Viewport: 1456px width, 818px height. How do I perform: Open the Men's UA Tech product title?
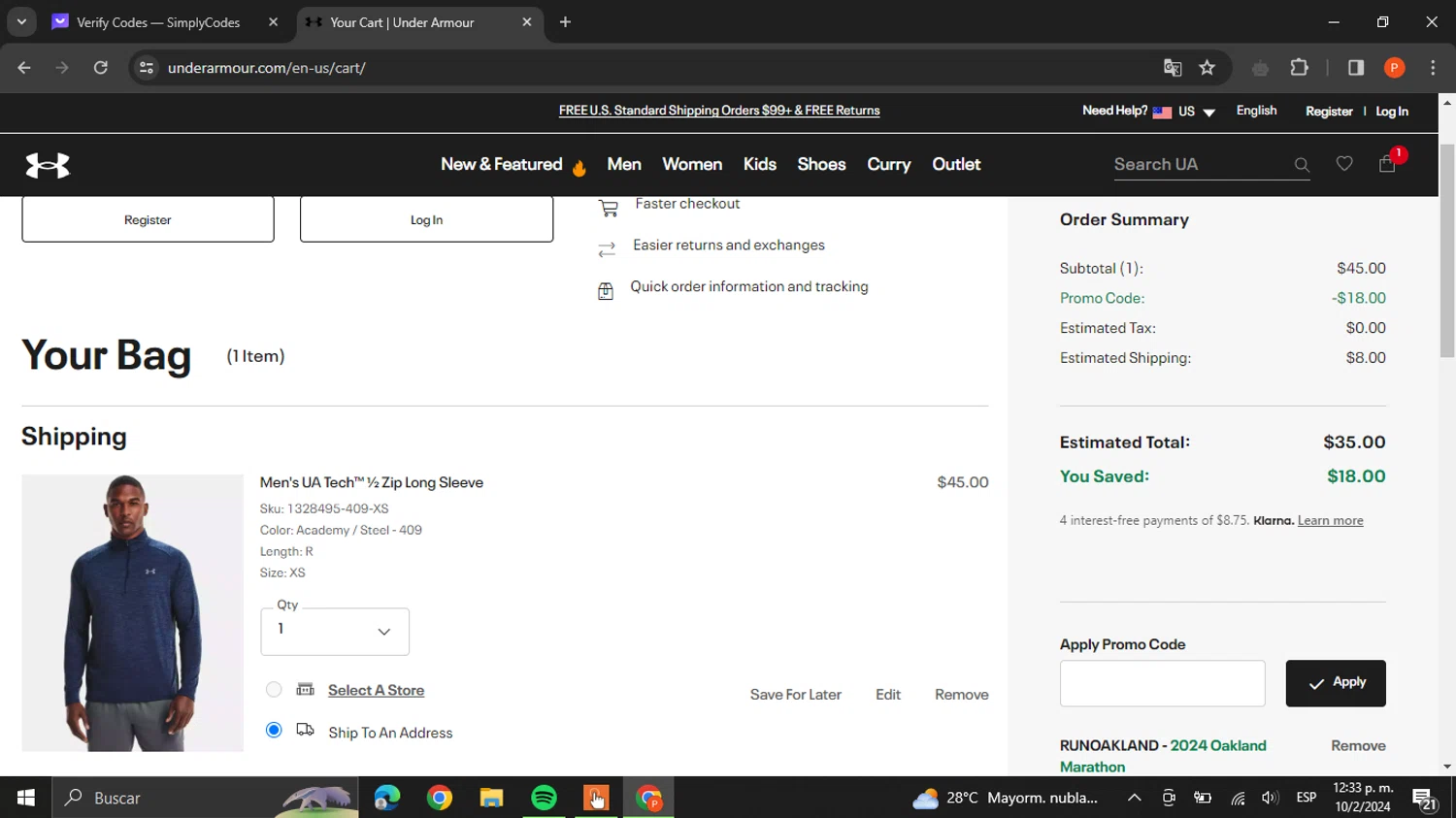(372, 482)
